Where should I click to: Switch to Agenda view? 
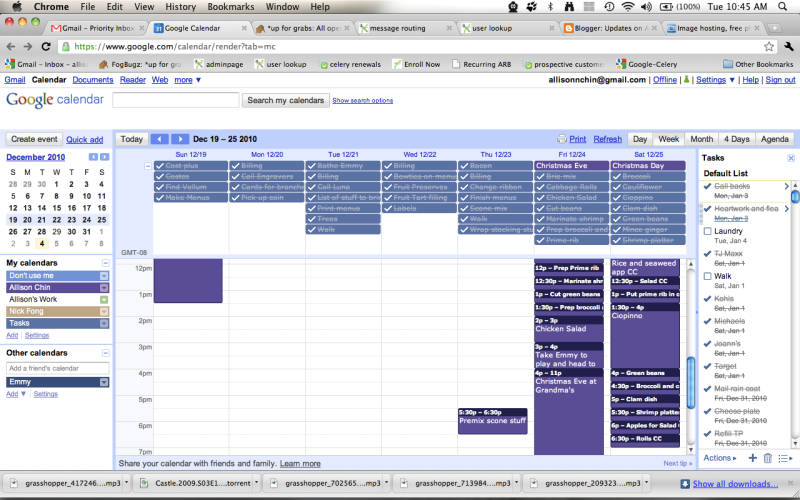(774, 139)
